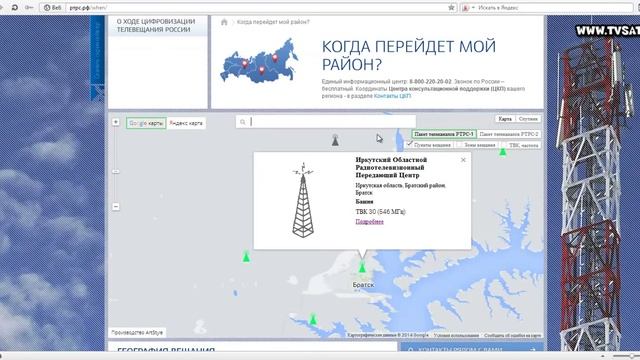Open Условия использования map link

pyautogui.click(x=456, y=336)
